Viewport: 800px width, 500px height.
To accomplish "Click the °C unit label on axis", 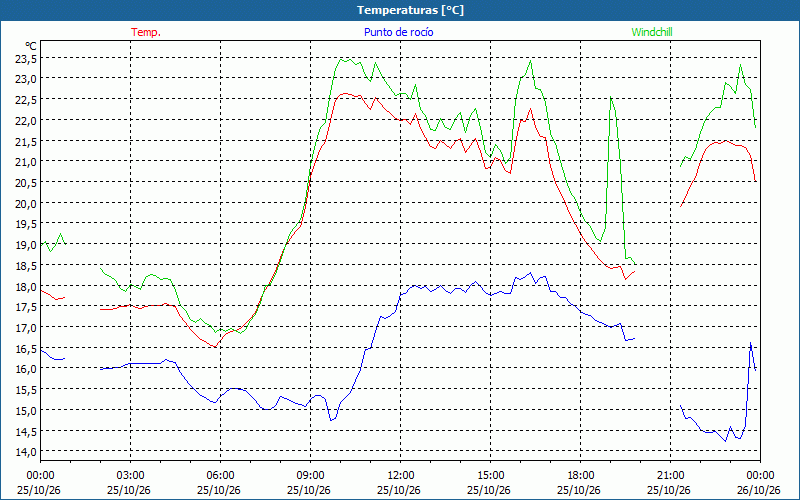I will [31, 46].
